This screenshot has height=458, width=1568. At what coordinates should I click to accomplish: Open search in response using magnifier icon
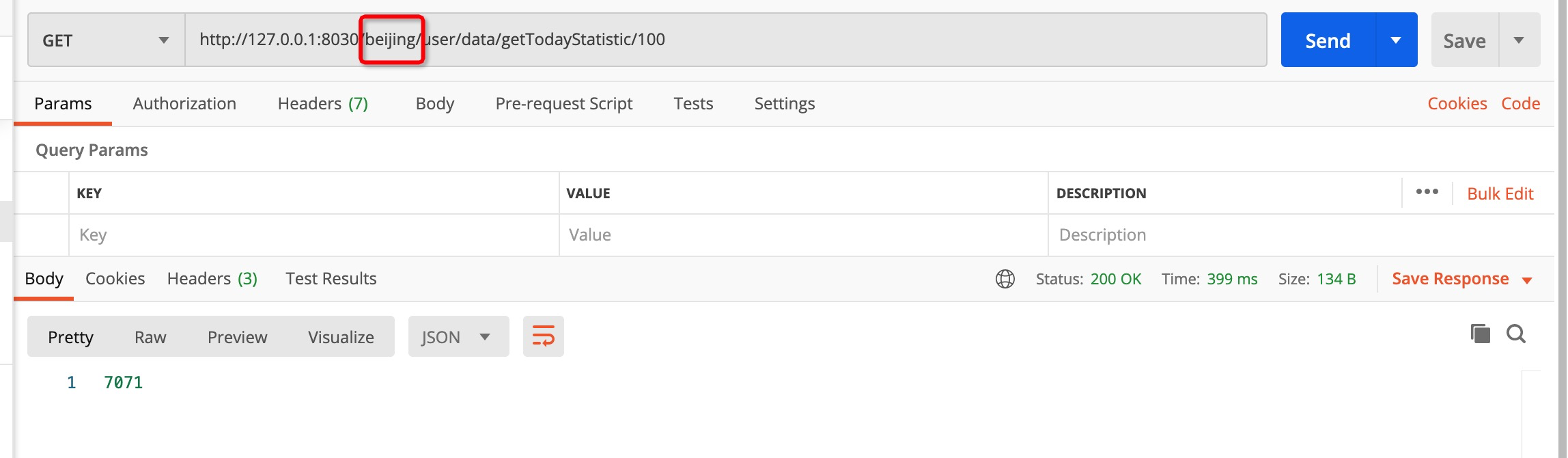(x=1516, y=334)
